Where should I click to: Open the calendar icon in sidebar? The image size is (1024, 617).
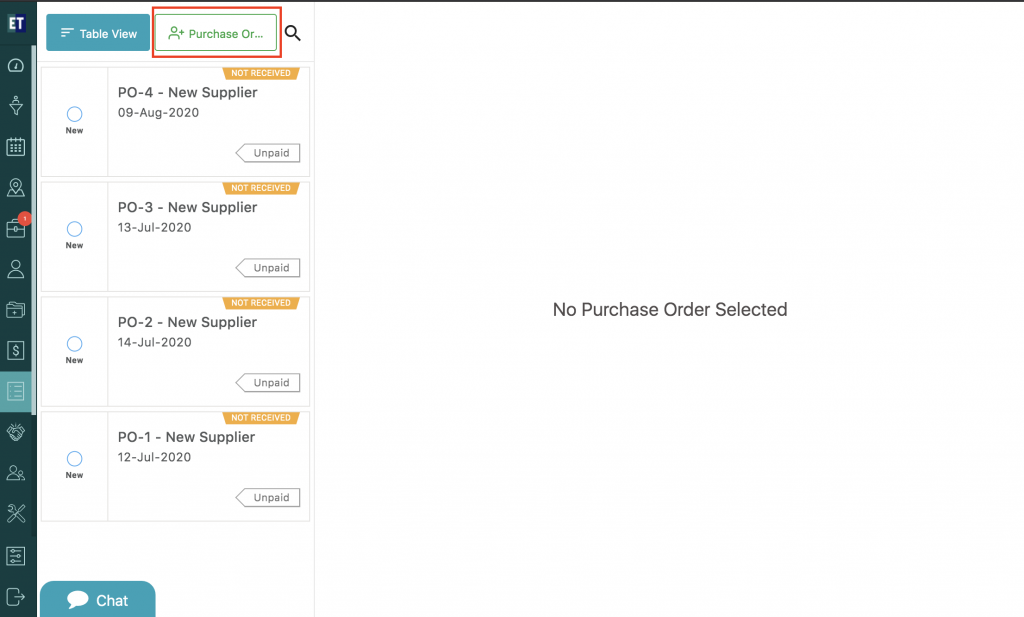(16, 146)
